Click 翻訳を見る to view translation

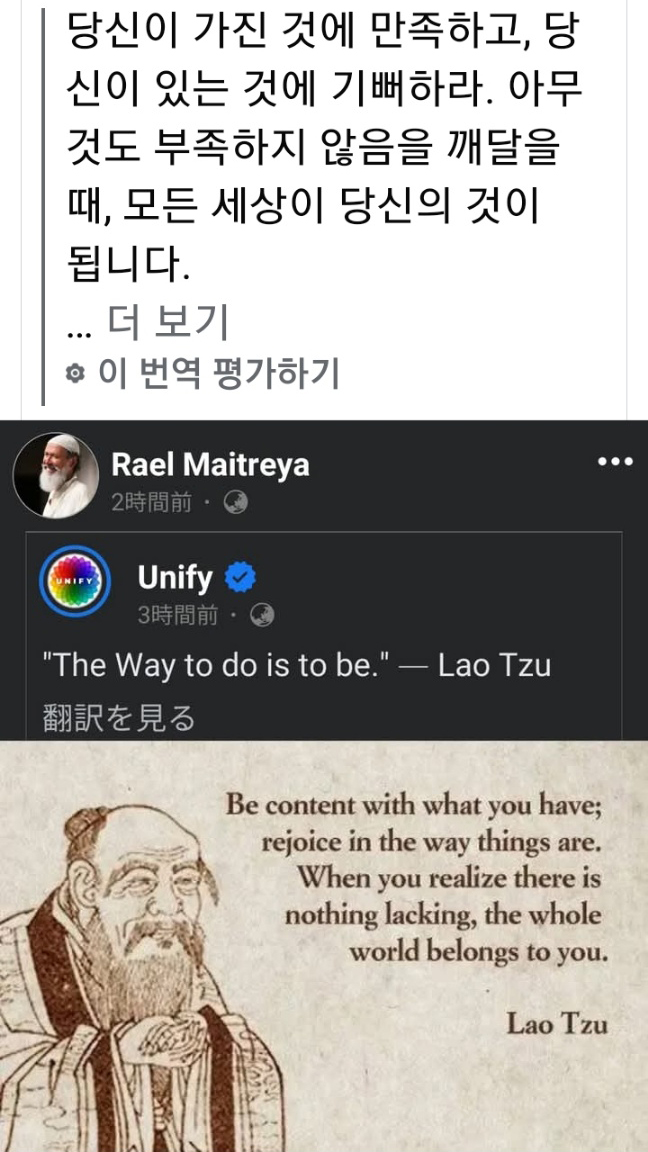(x=119, y=718)
